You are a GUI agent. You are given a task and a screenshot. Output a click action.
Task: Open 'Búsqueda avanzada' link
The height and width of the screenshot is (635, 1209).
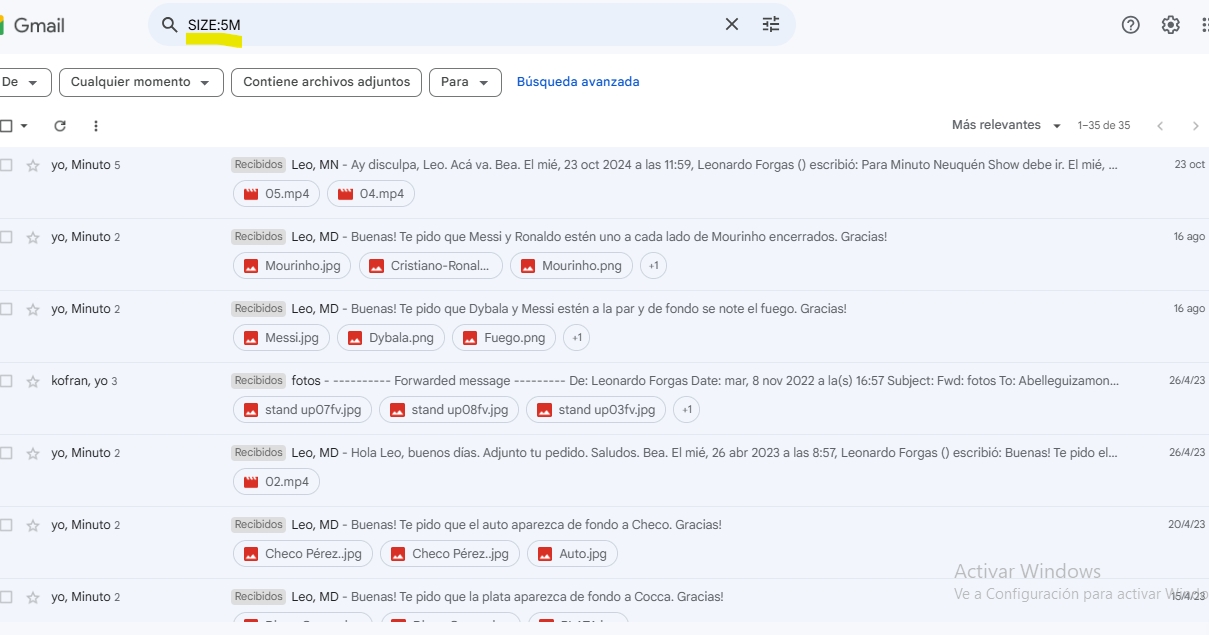pyautogui.click(x=578, y=82)
